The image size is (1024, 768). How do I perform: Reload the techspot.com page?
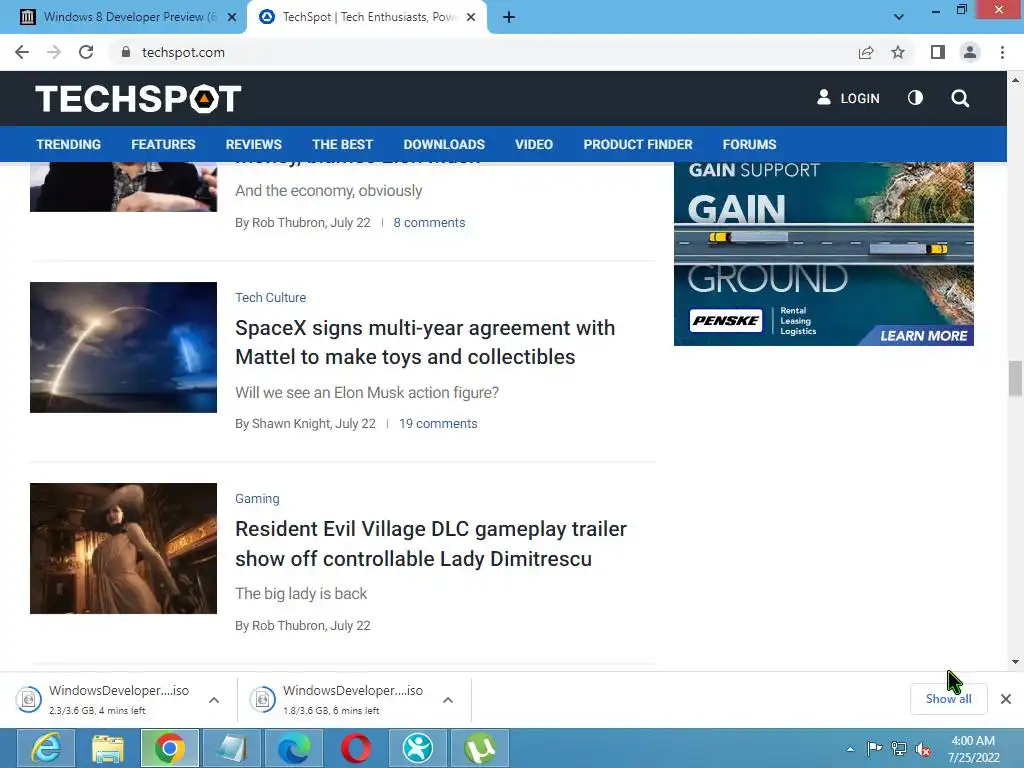point(86,52)
